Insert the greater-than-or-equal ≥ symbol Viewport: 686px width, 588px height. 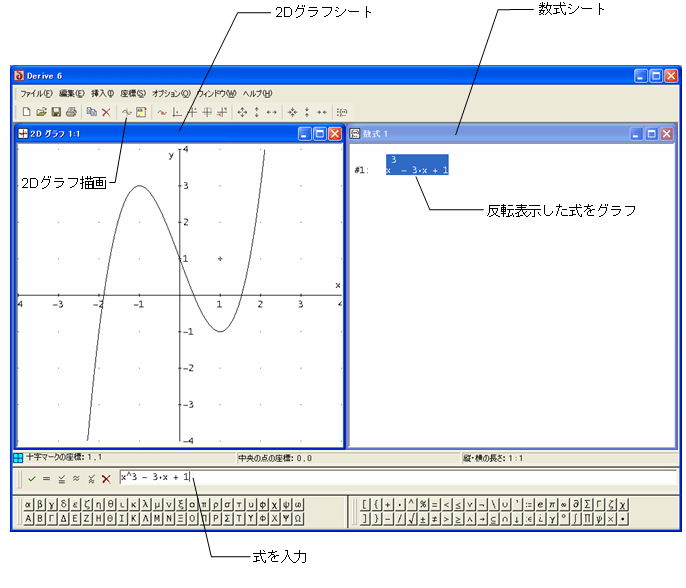point(460,519)
